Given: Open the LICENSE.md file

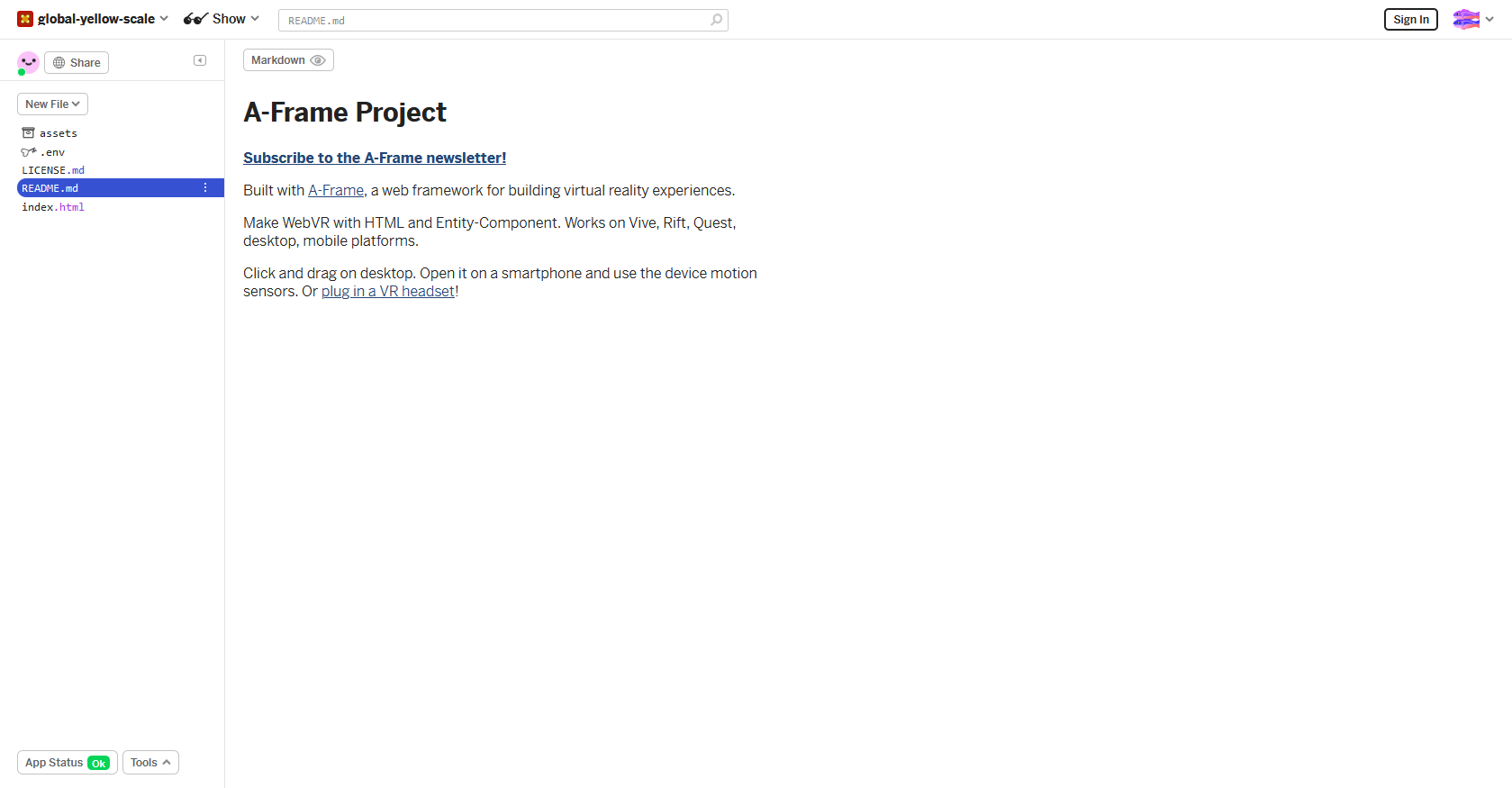Looking at the screenshot, I should [x=53, y=170].
